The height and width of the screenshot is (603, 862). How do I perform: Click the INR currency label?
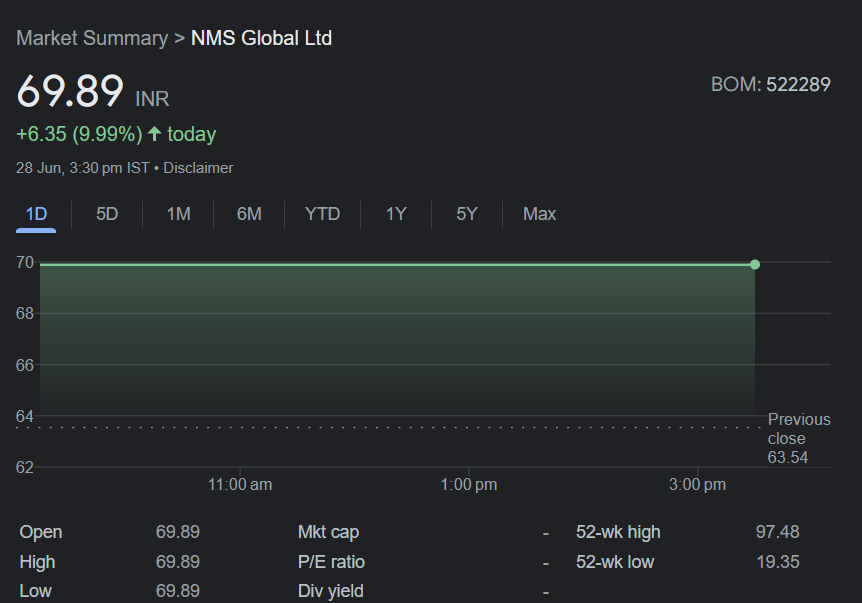152,99
